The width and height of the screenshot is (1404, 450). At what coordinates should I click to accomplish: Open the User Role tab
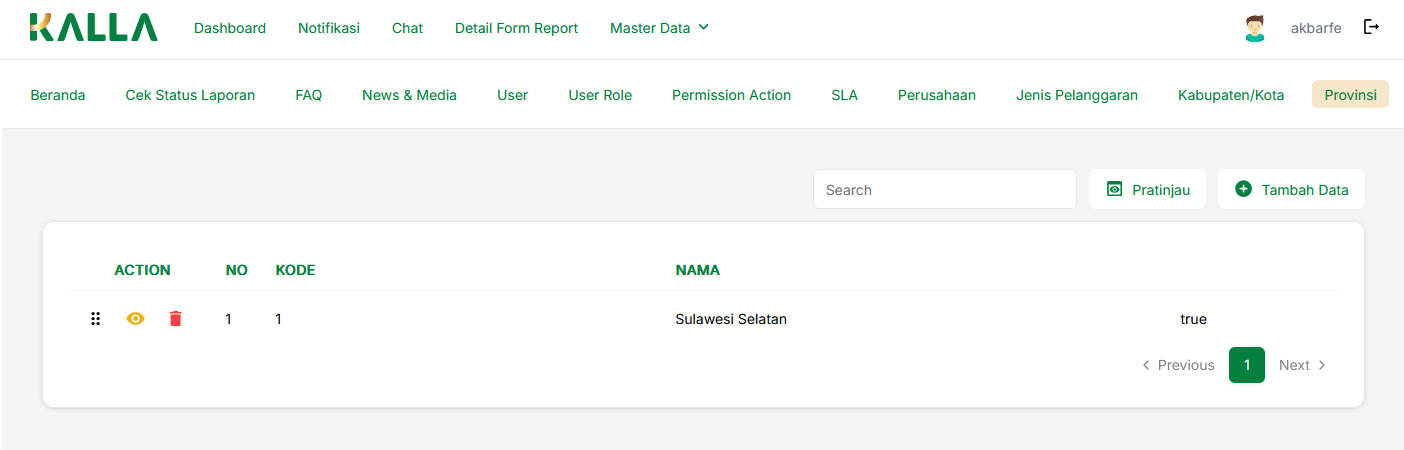(x=600, y=95)
